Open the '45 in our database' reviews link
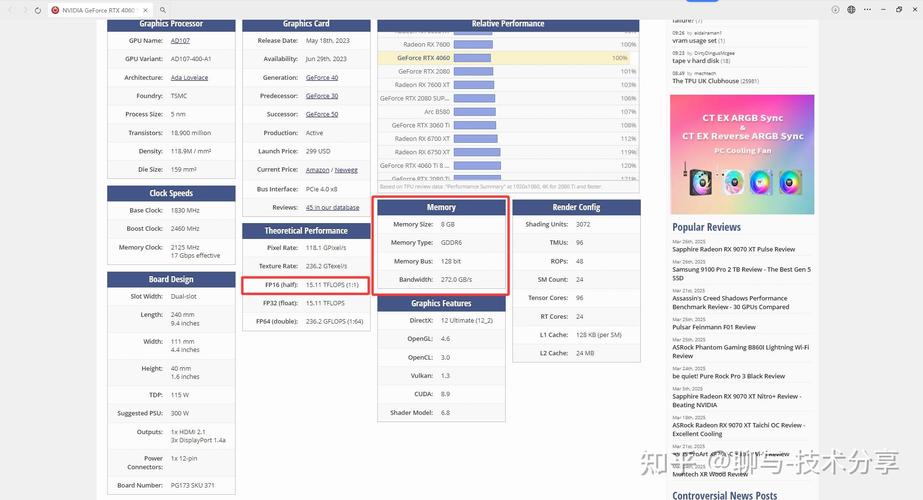 tap(332, 207)
